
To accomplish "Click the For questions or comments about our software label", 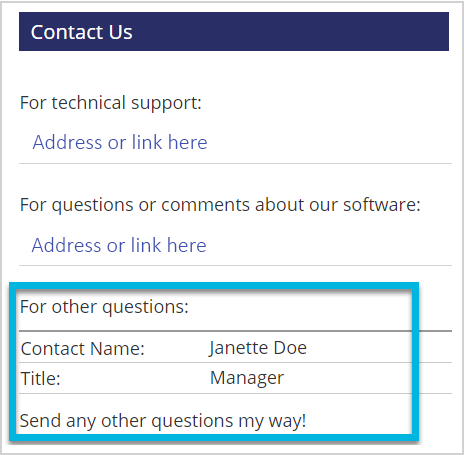I will pos(220,205).
